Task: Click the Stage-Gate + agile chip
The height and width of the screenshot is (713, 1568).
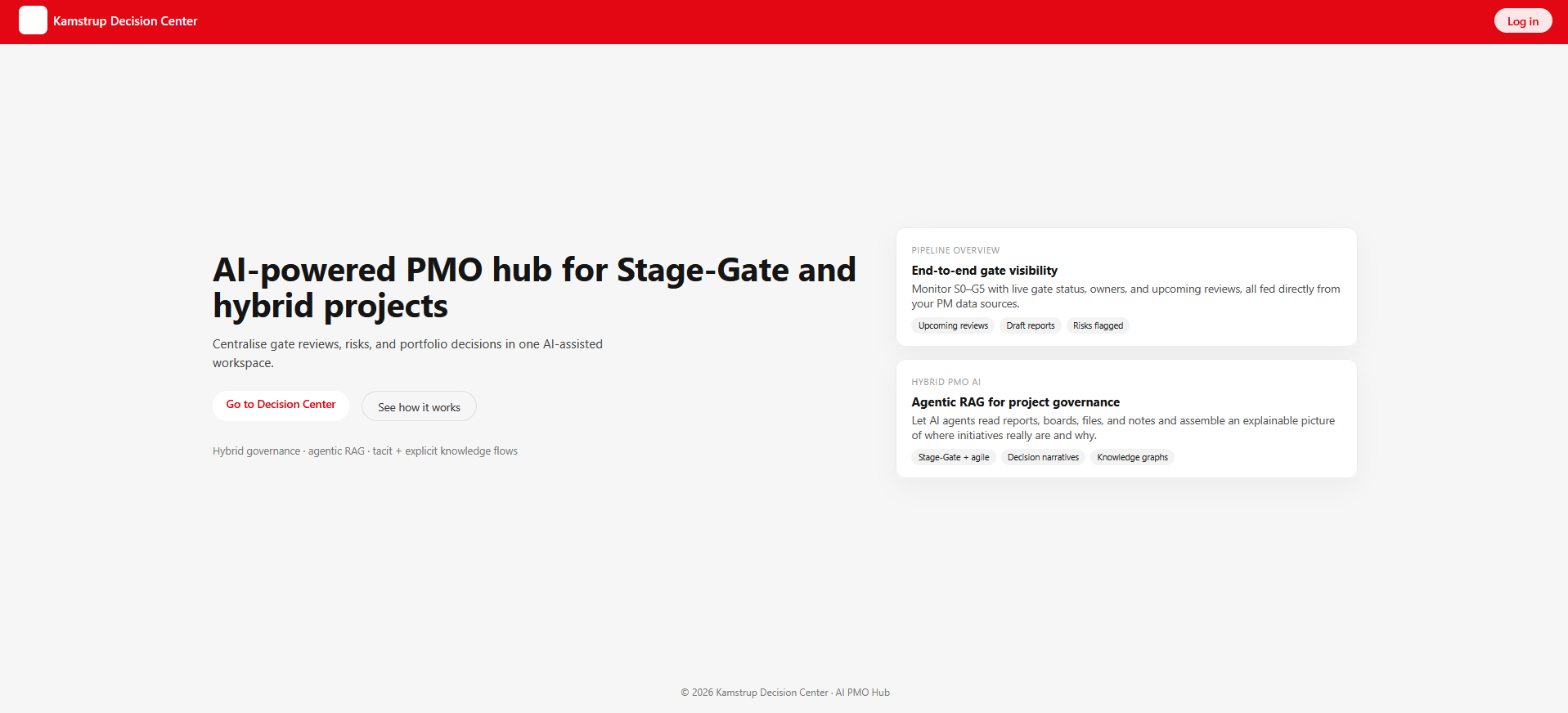Action: 954,457
